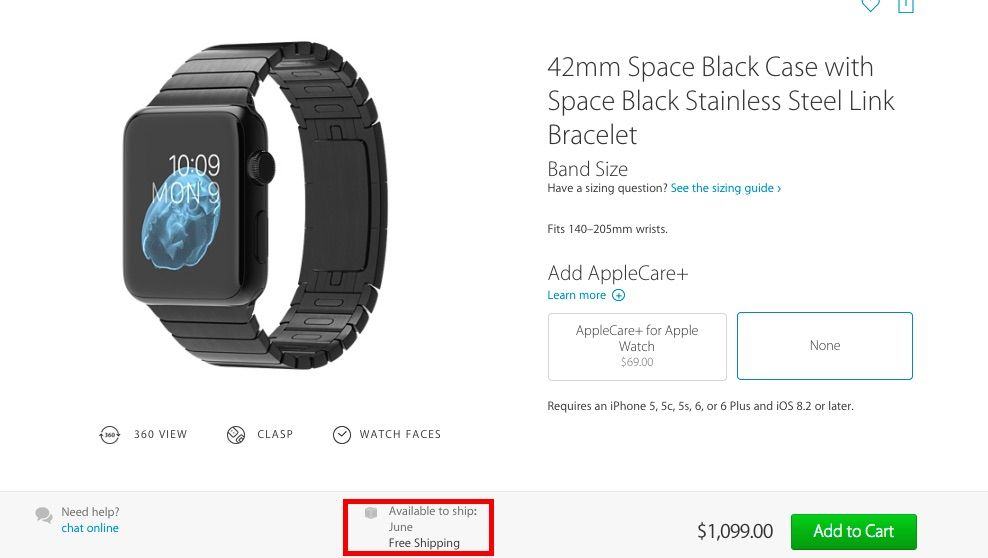Click the Free Shipping text
Screen dimensions: 988x558
pos(424,543)
